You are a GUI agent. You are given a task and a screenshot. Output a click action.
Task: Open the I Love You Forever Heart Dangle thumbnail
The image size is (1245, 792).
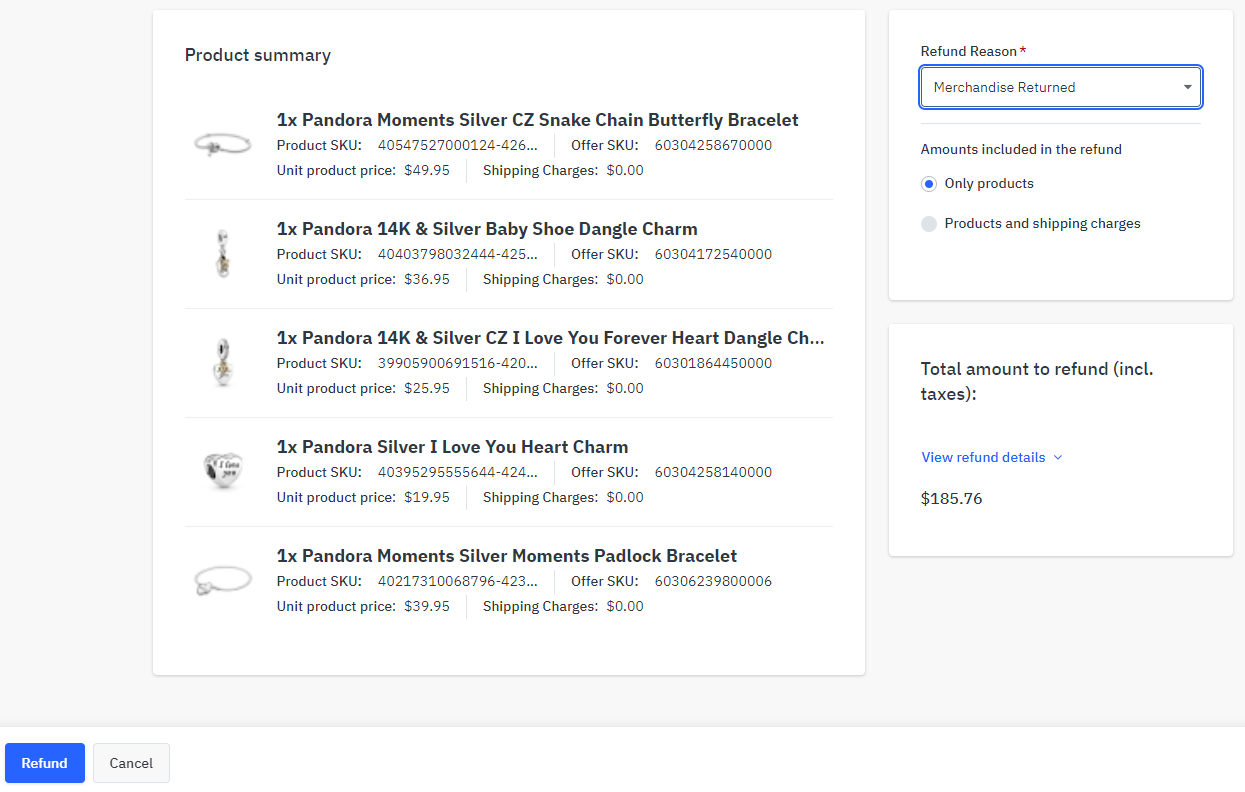(x=222, y=363)
